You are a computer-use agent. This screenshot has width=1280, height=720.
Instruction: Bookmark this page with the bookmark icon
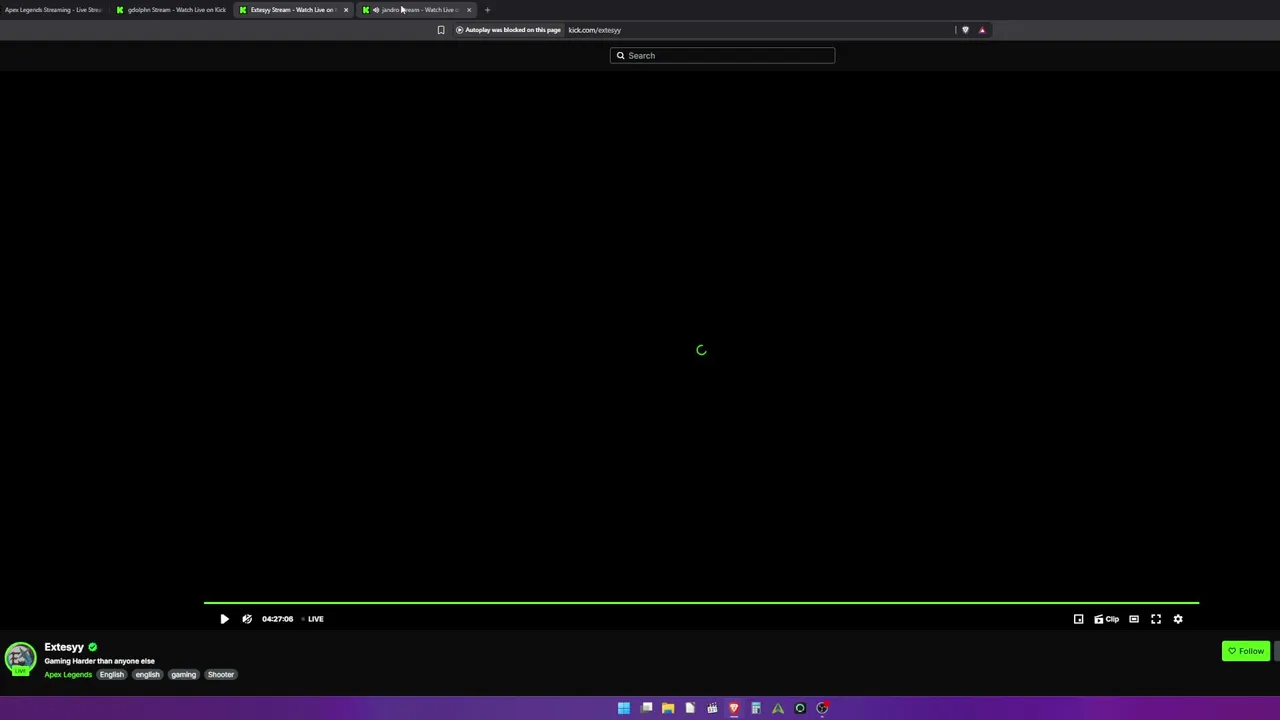pyautogui.click(x=441, y=30)
